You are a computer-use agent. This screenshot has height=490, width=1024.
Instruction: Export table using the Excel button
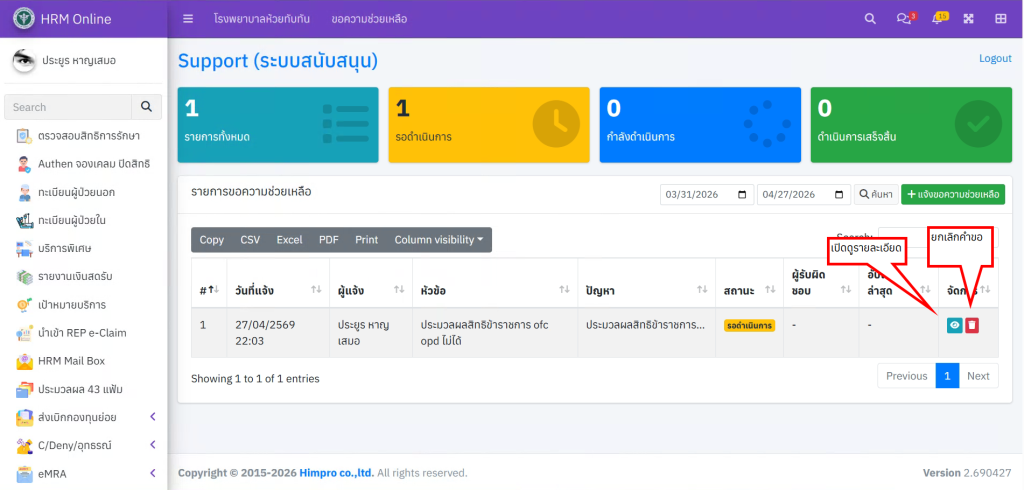coord(289,240)
